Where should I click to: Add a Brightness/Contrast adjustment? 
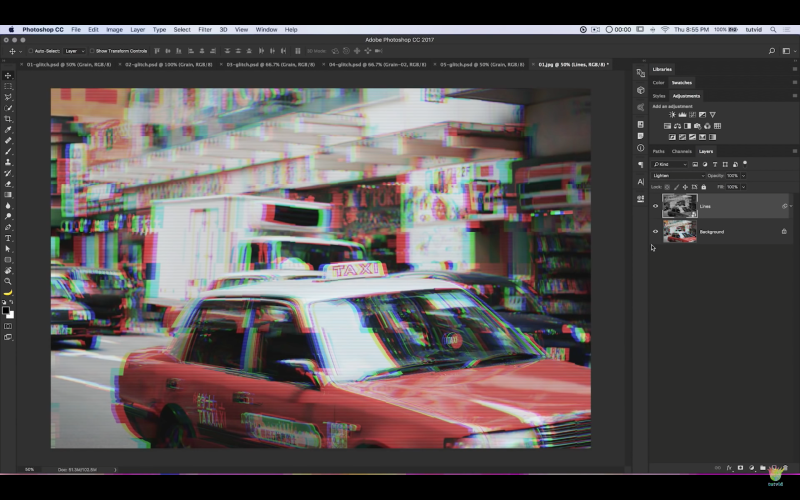tap(672, 115)
